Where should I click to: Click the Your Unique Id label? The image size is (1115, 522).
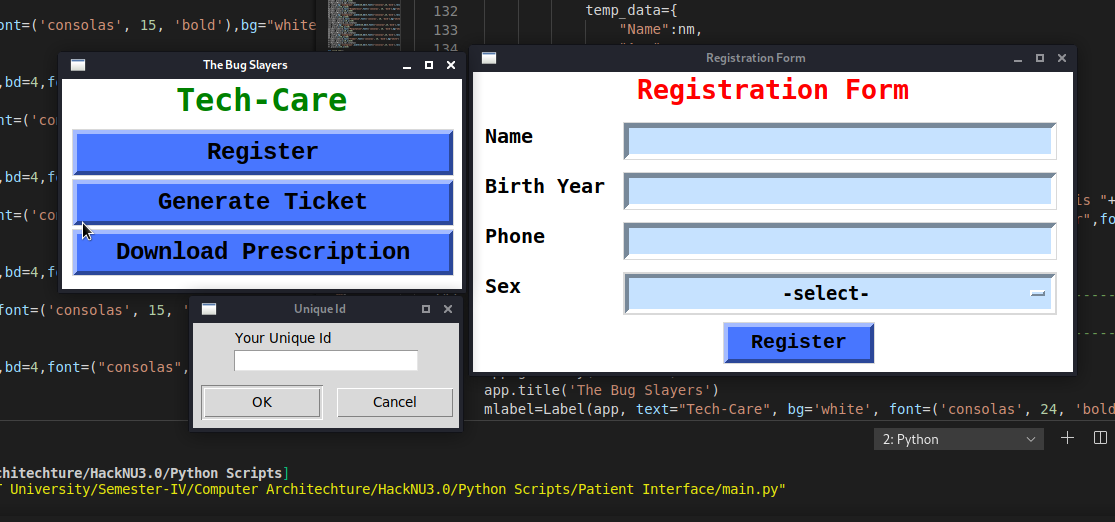(283, 339)
